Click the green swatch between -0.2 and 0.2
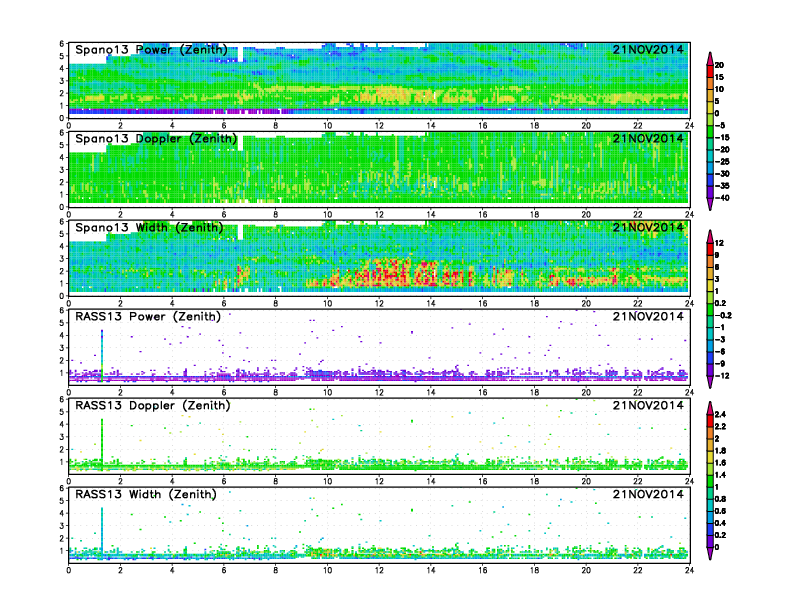 coord(710,310)
